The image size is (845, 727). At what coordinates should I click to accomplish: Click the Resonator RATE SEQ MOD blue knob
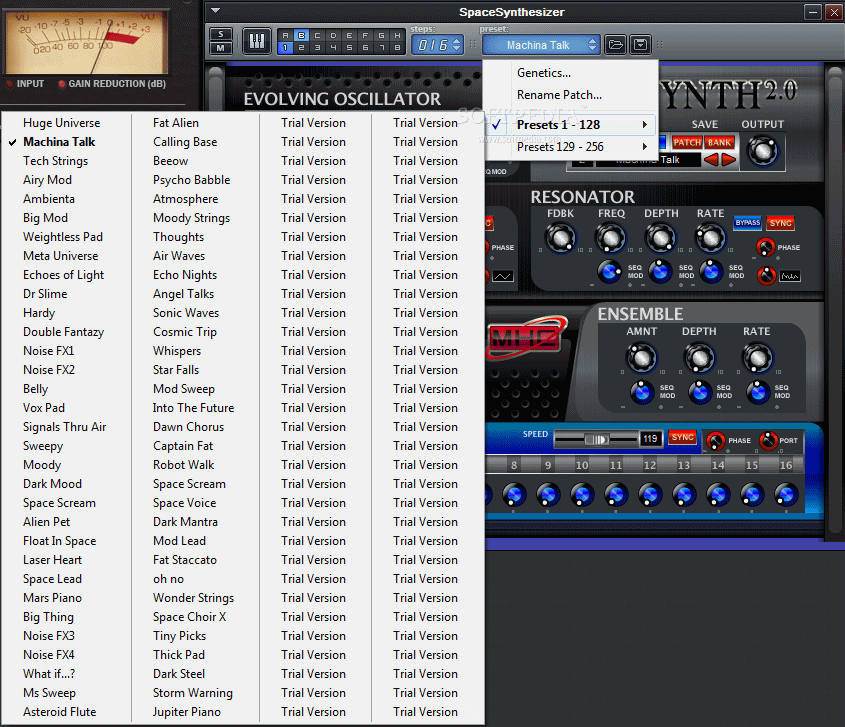(x=711, y=272)
